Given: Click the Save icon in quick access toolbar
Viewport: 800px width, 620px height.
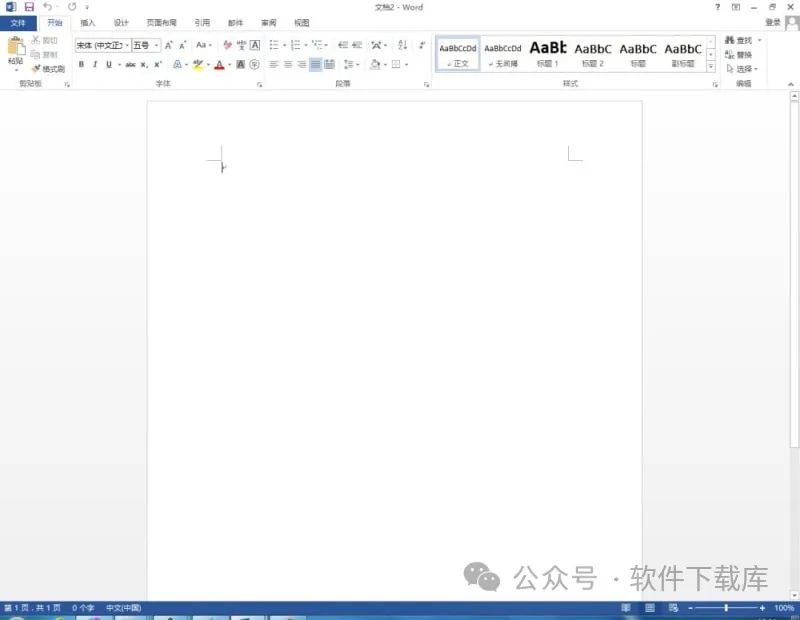Looking at the screenshot, I should (x=29, y=7).
